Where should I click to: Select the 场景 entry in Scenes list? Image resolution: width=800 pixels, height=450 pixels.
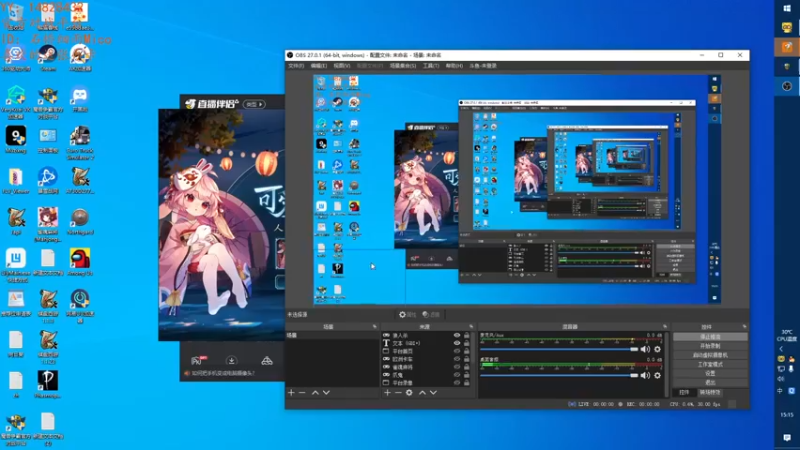click(332, 335)
